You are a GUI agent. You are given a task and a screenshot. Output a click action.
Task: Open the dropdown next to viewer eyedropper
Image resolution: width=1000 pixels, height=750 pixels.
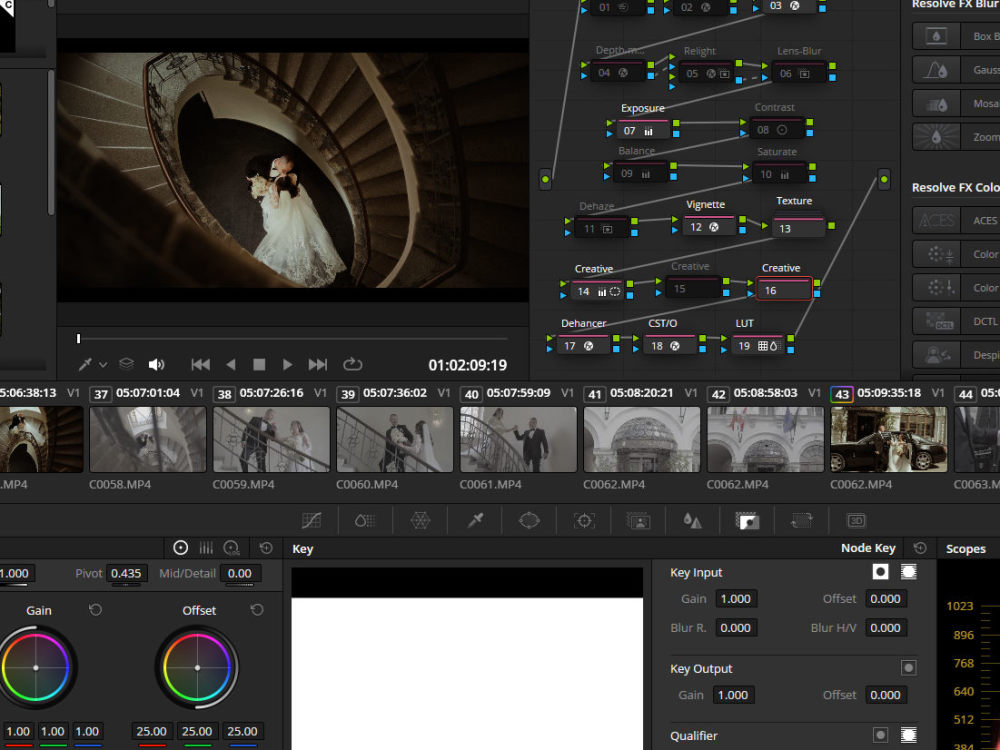click(x=103, y=365)
